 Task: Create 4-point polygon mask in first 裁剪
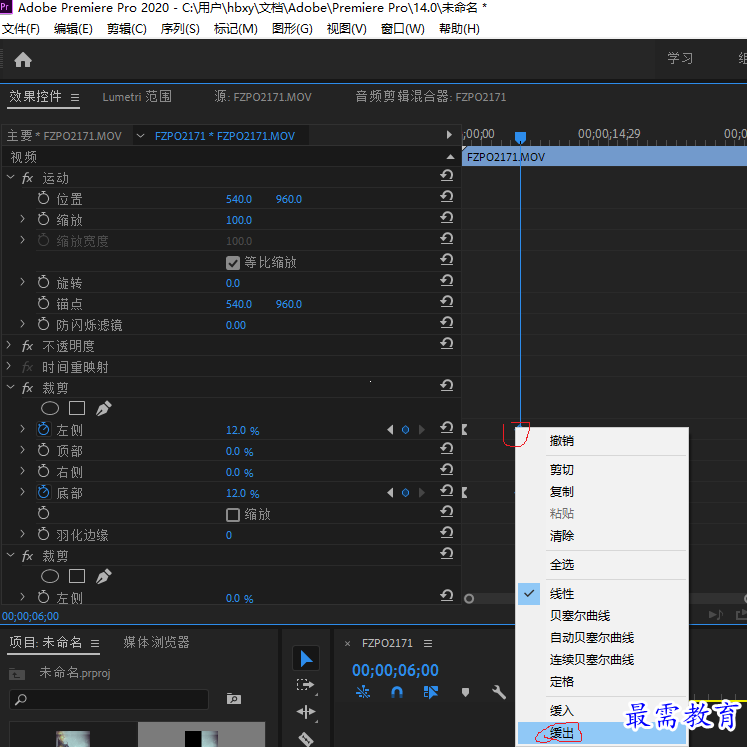[x=77, y=408]
